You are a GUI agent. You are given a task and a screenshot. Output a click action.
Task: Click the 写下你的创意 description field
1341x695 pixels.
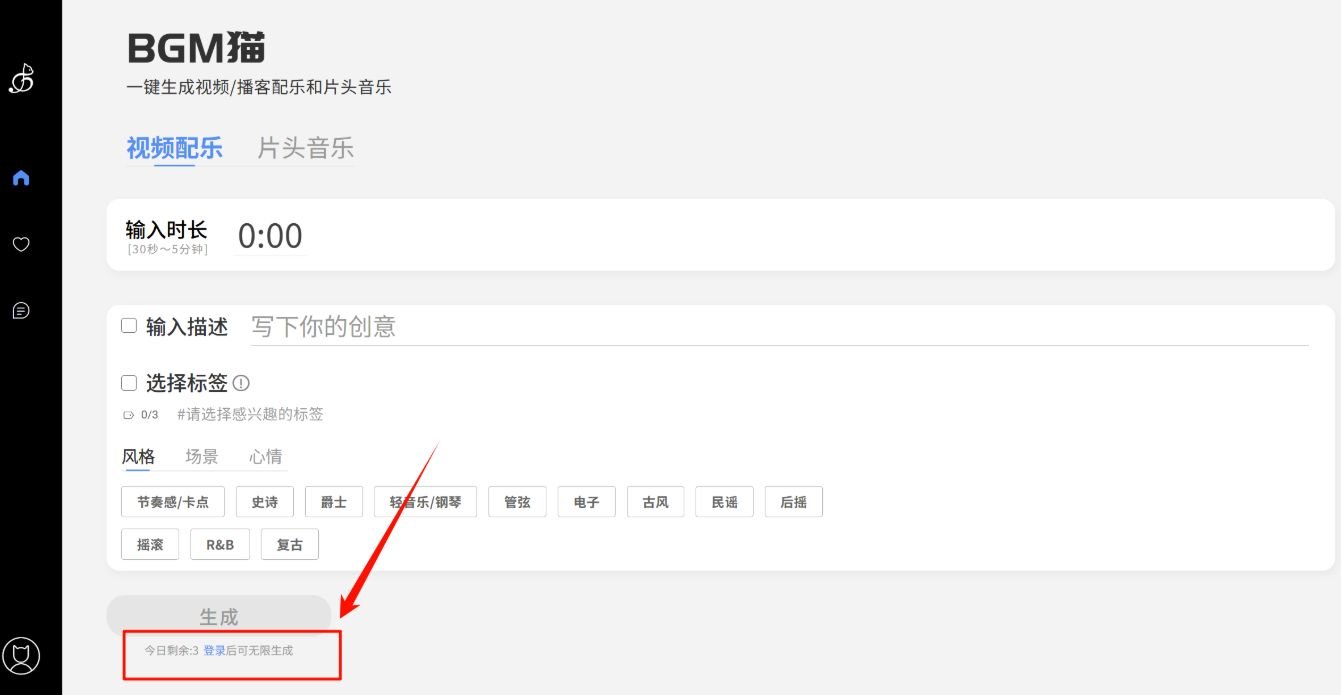(x=779, y=326)
